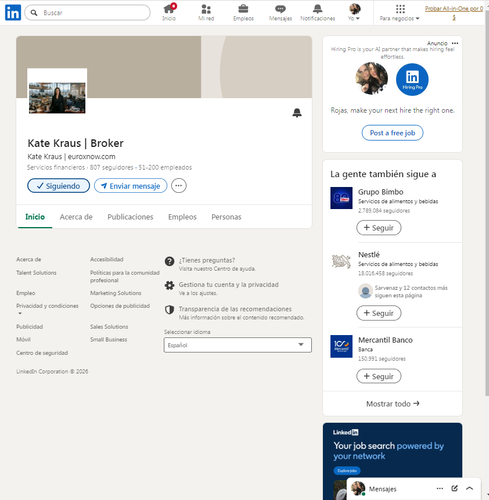Open Mercantil Banco page name
Screen dimensions: 489x500
tap(385, 340)
